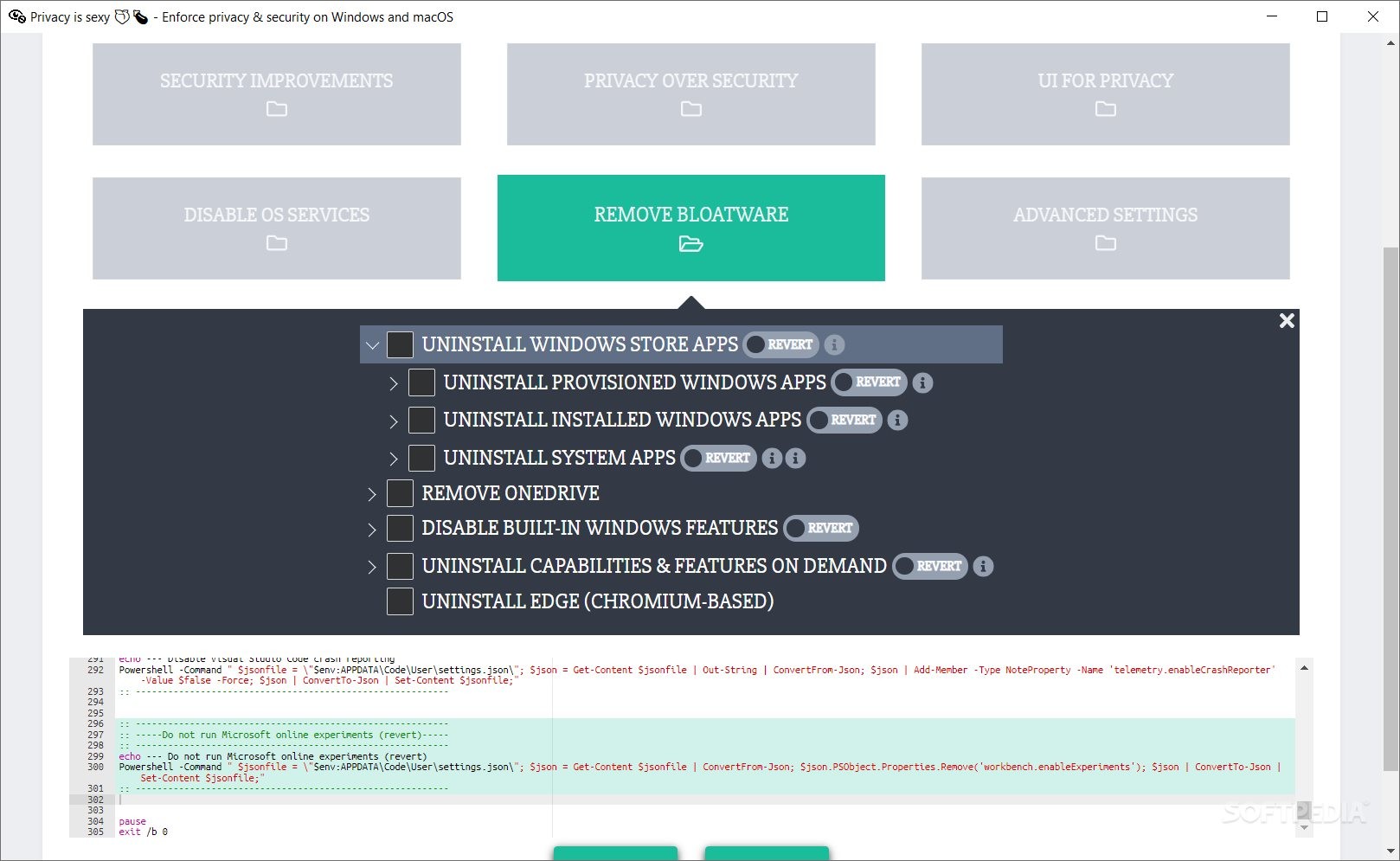Click the Privacy is sexy app title icon

16,16
